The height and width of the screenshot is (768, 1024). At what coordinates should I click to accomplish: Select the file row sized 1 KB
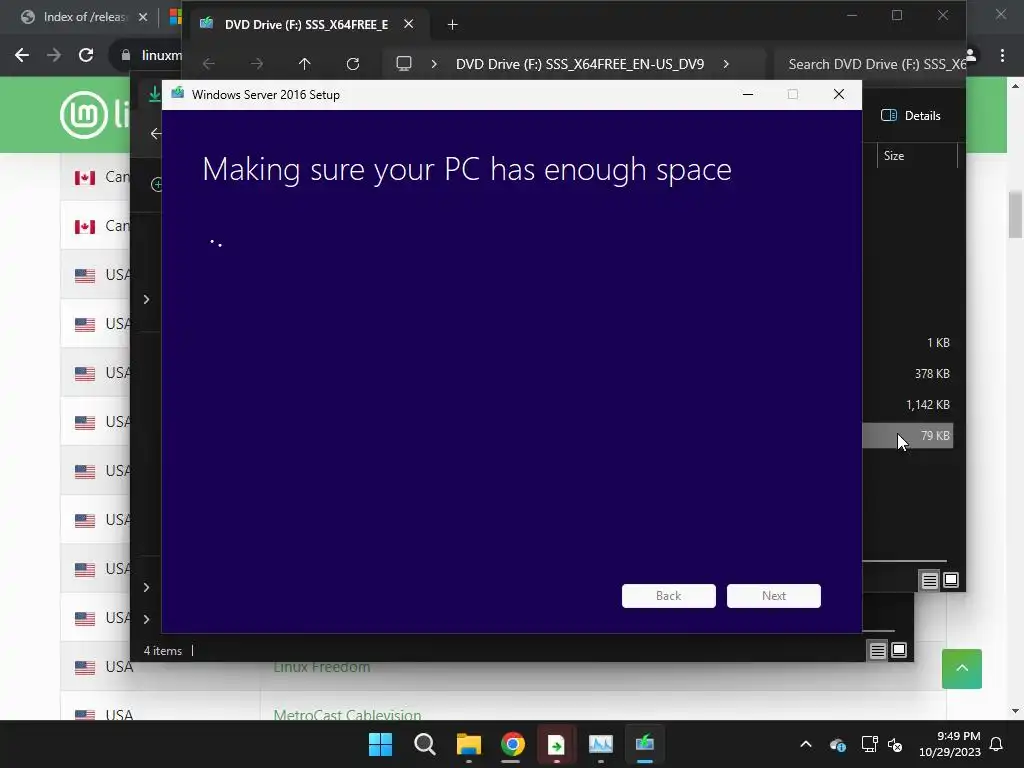[x=908, y=343]
